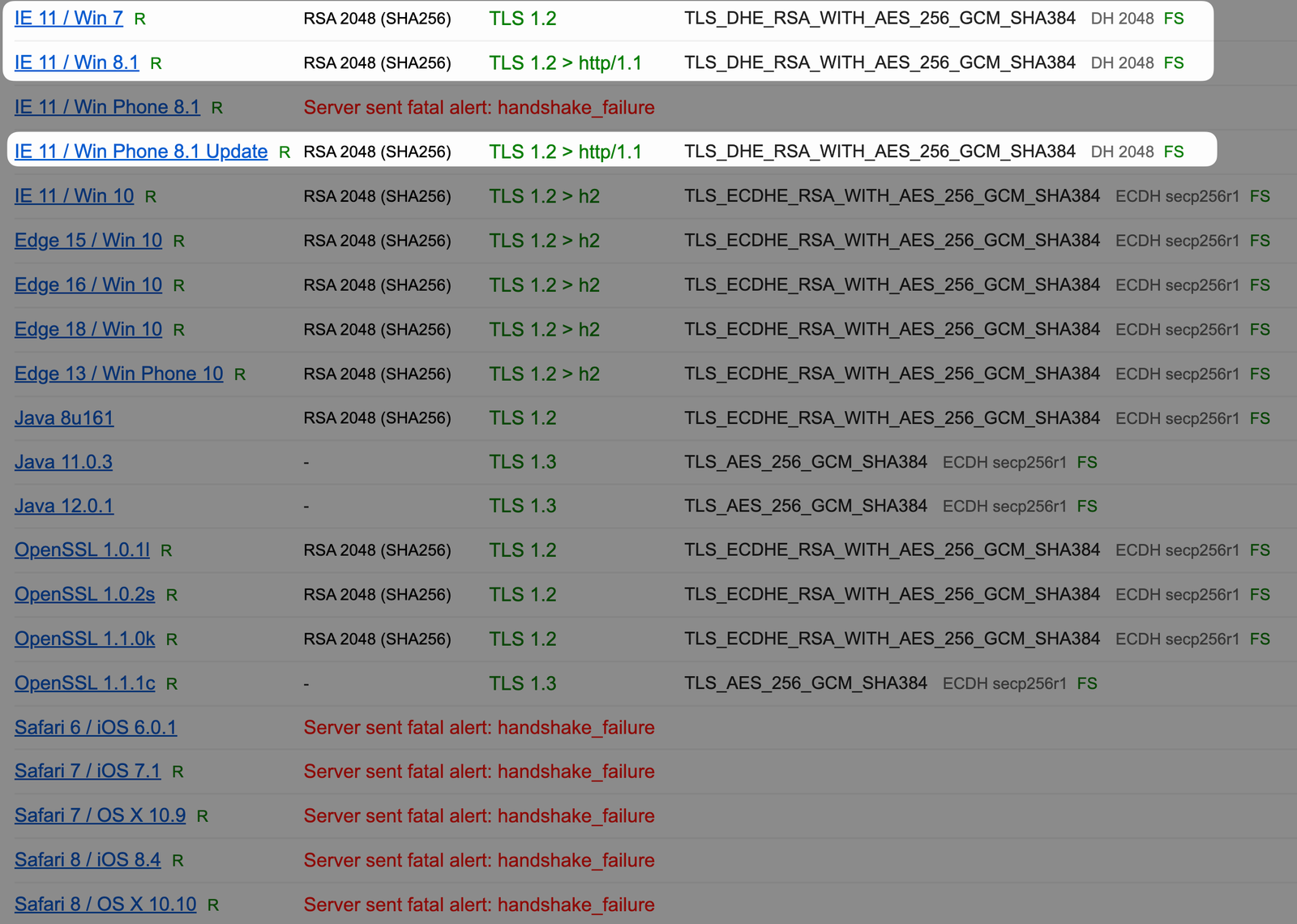Open the OpenSSL 1.0.1l link

point(82,550)
